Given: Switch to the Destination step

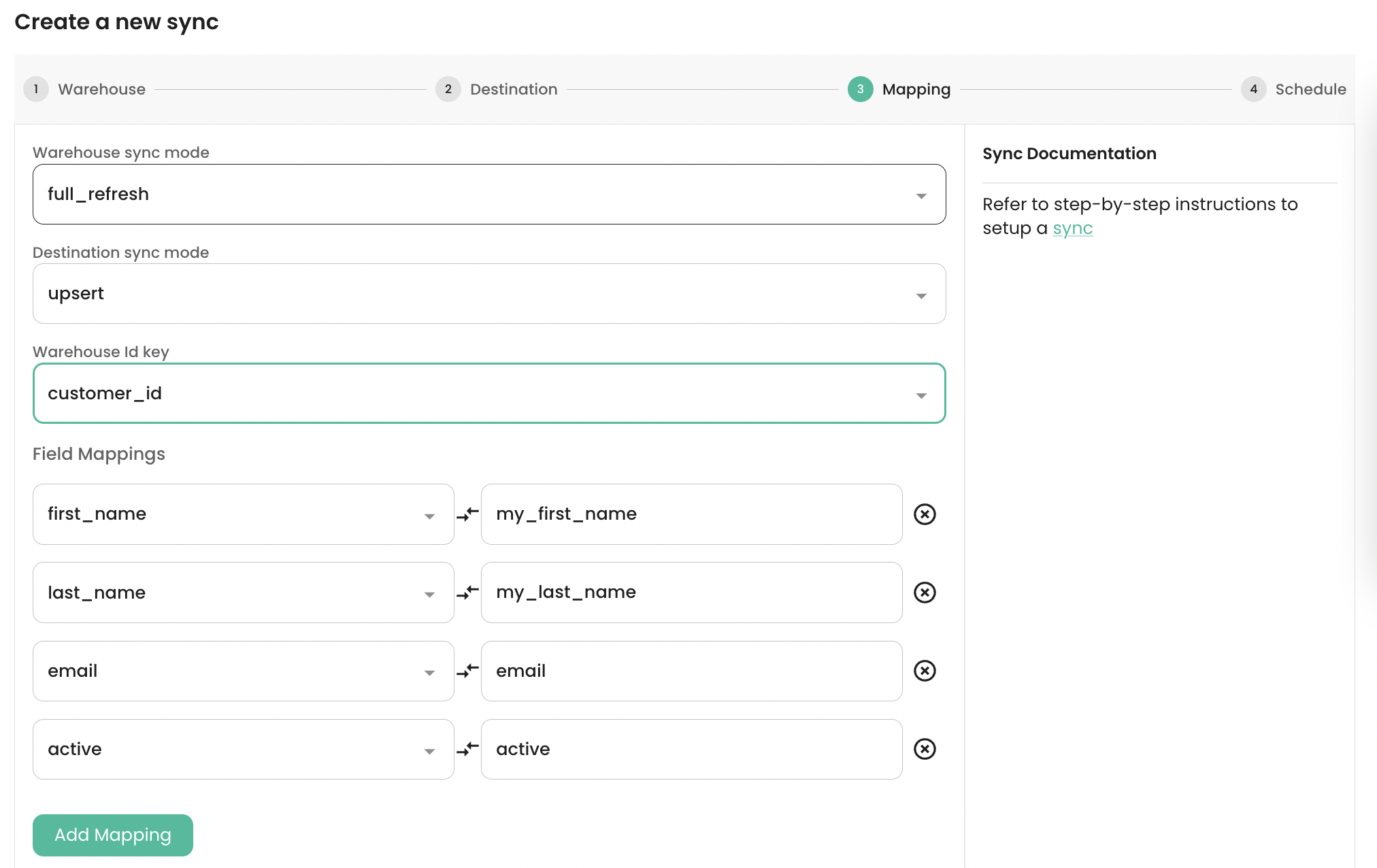Looking at the screenshot, I should (448, 89).
